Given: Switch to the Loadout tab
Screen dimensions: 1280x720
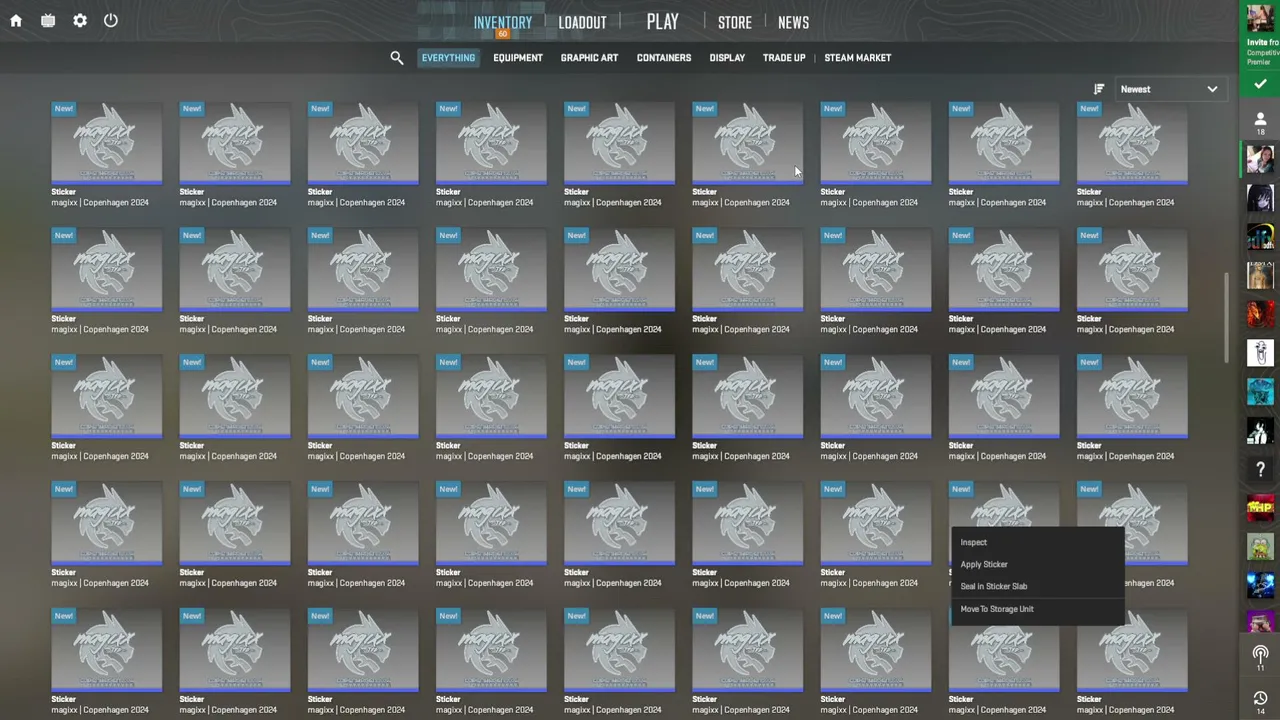Looking at the screenshot, I should point(582,22).
